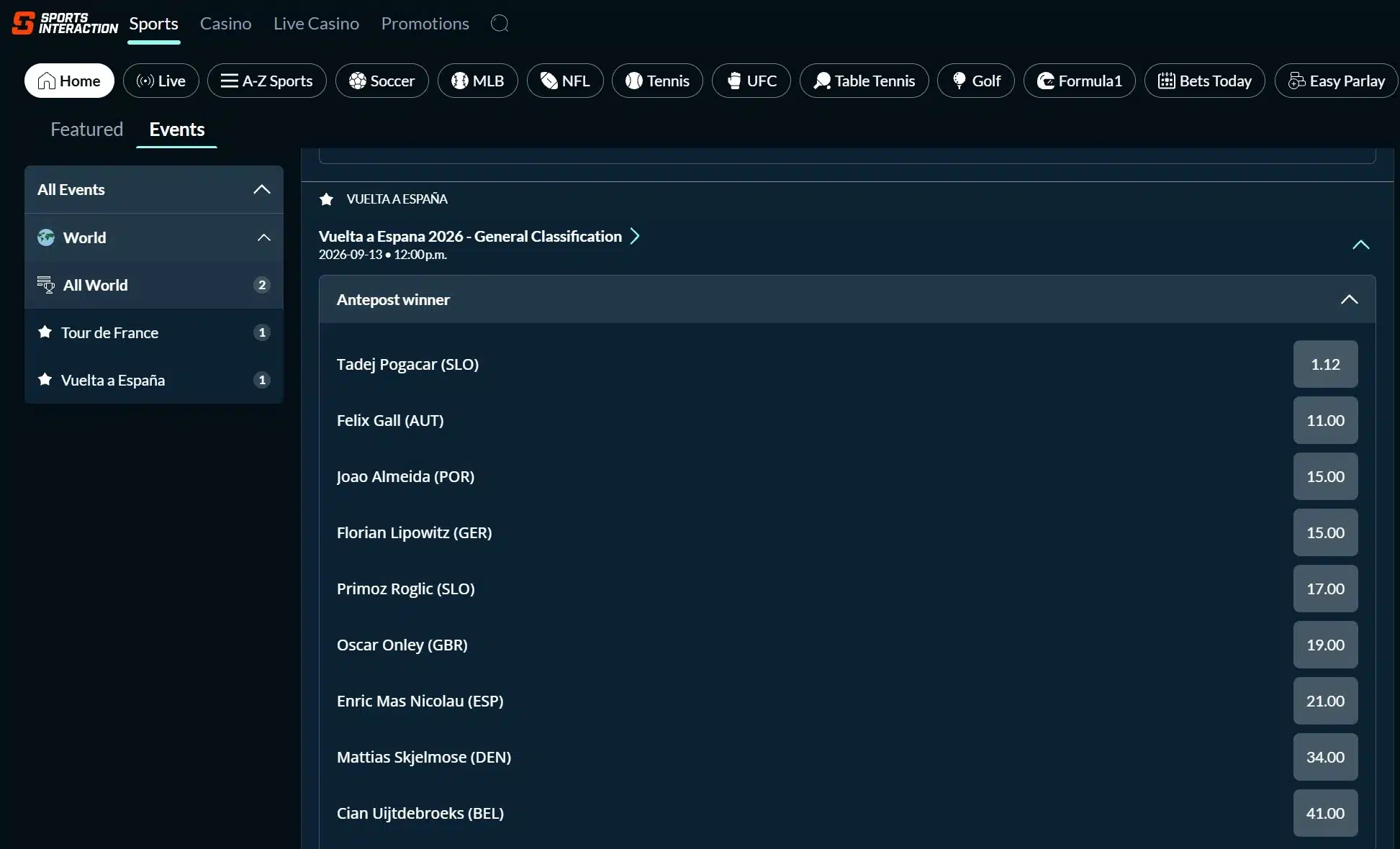Click the Table Tennis paddle icon
The image size is (1400, 849).
[822, 81]
